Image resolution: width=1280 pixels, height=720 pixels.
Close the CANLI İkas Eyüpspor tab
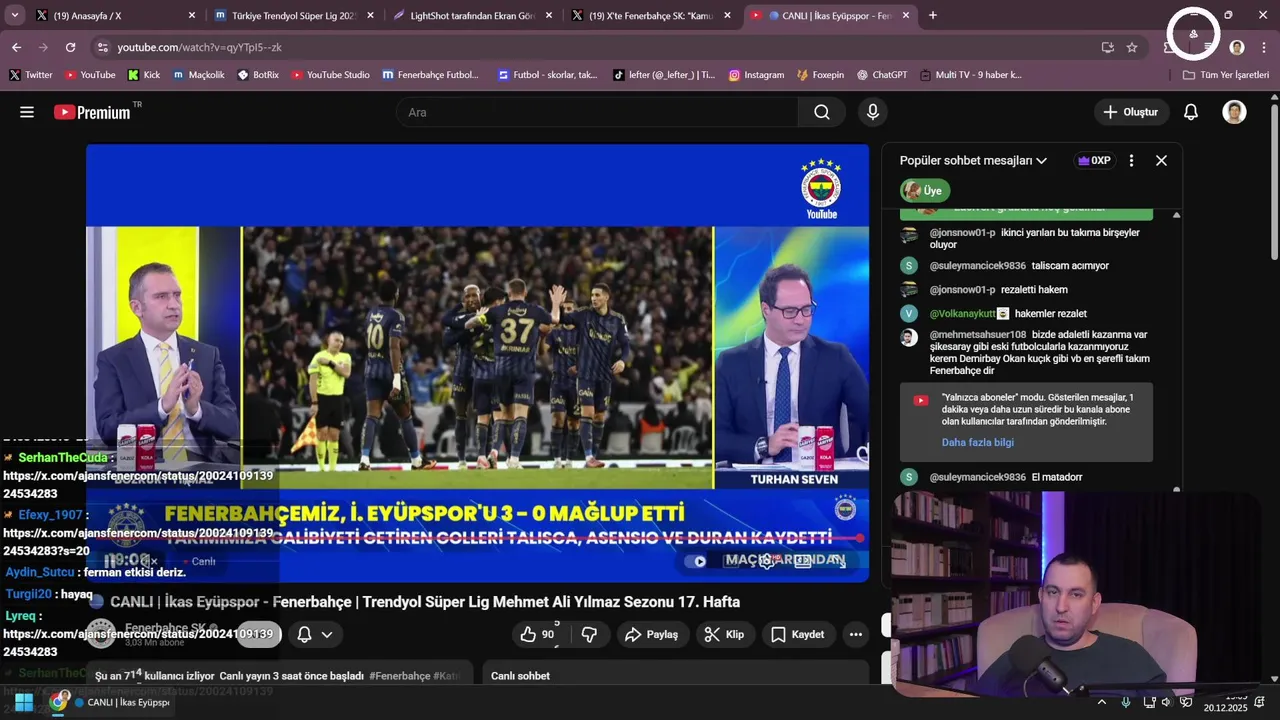pyautogui.click(x=906, y=15)
